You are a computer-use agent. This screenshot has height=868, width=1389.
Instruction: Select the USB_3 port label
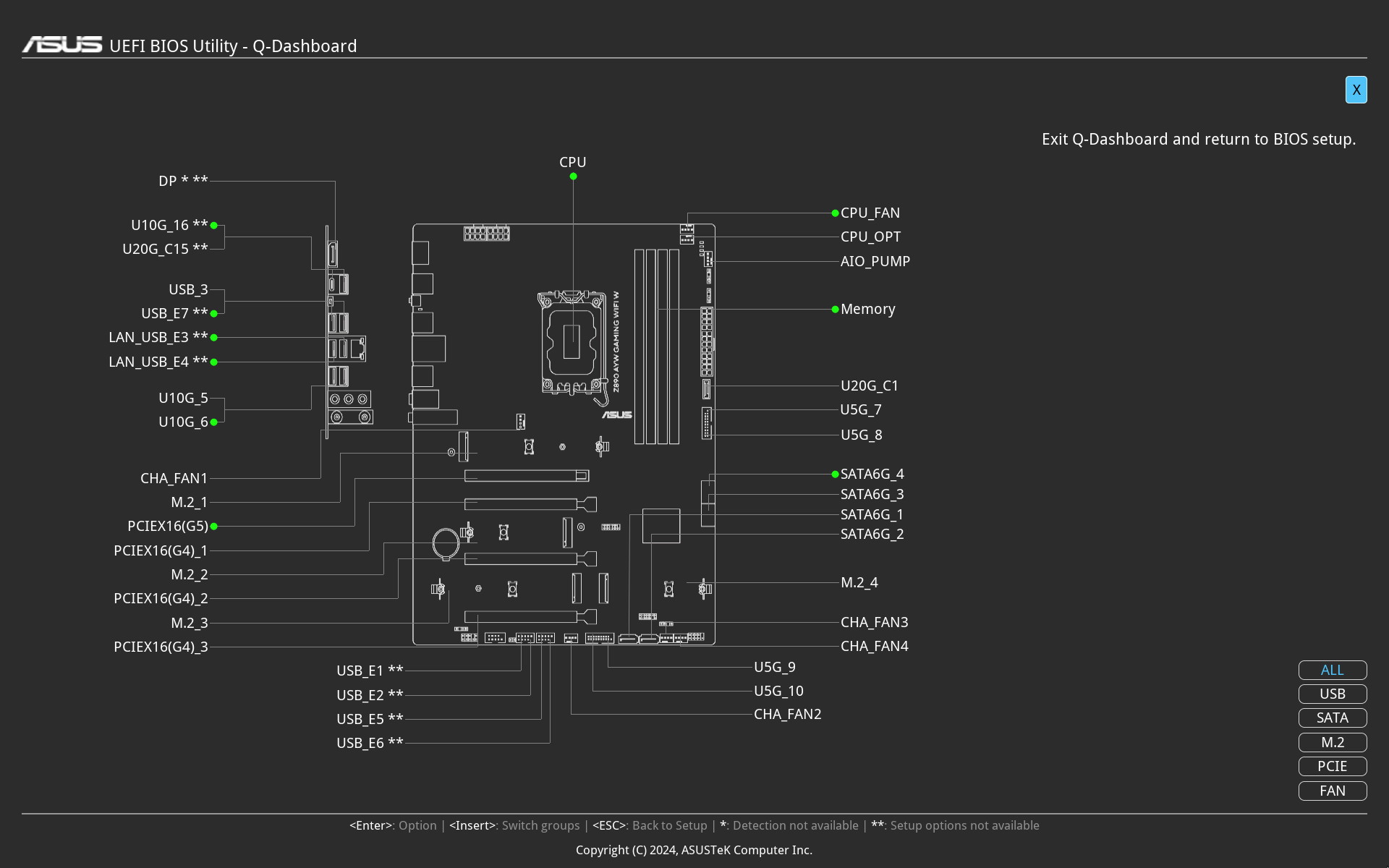[x=188, y=289]
